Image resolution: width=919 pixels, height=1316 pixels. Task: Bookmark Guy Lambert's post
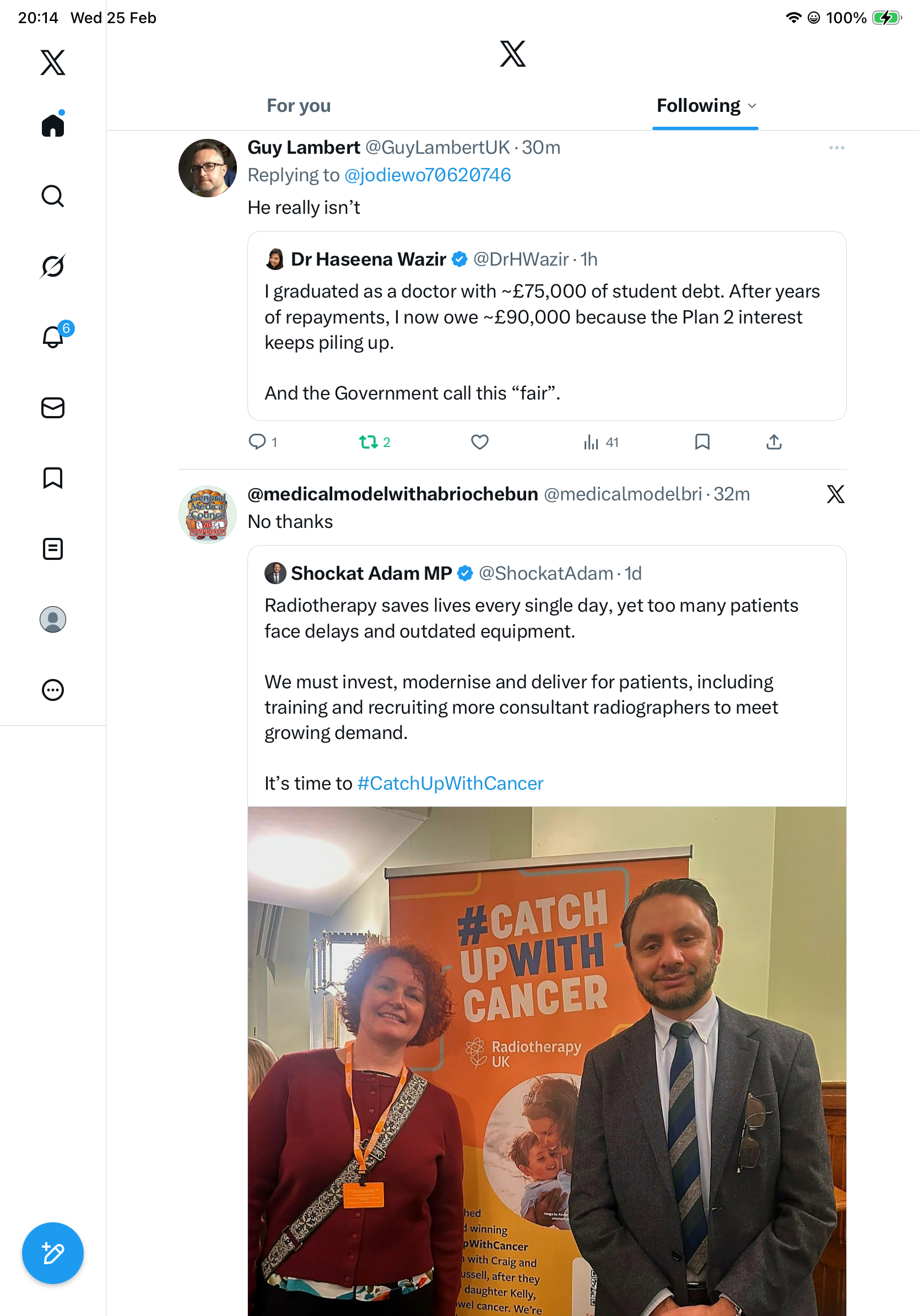702,442
